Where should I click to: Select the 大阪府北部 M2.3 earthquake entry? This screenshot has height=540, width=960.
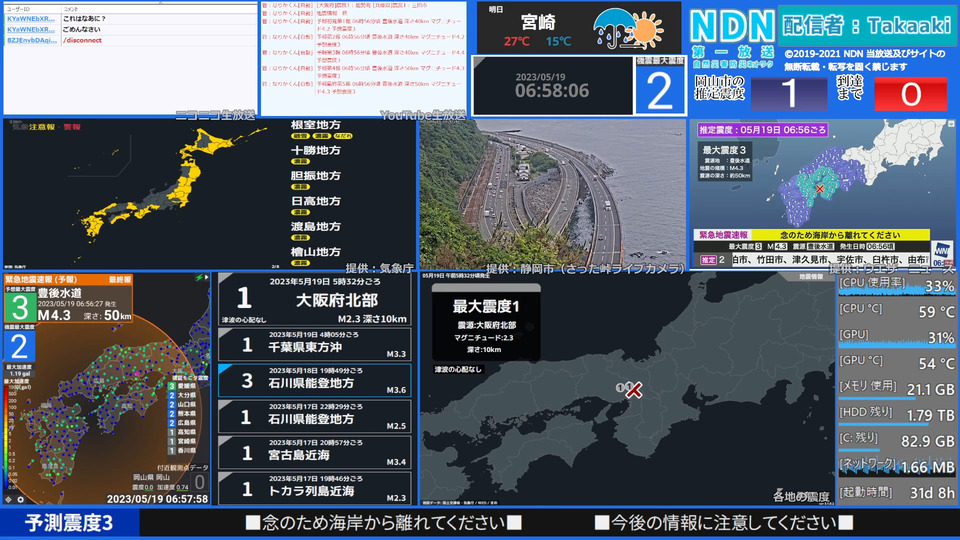(315, 299)
